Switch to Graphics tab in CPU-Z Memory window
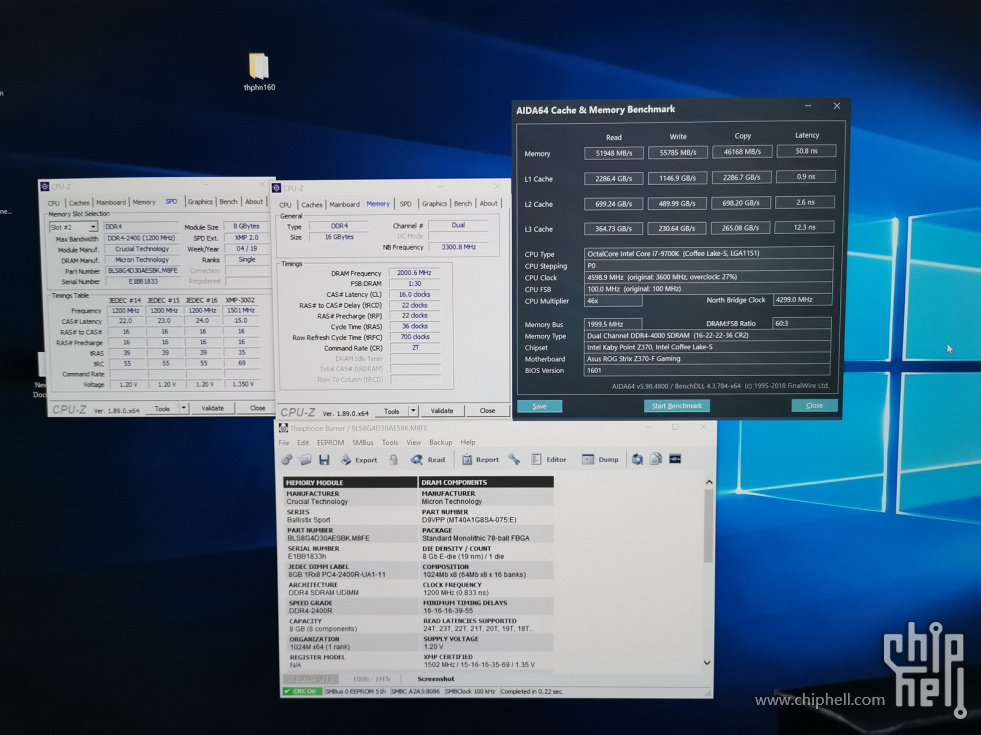This screenshot has height=735, width=981. [434, 204]
